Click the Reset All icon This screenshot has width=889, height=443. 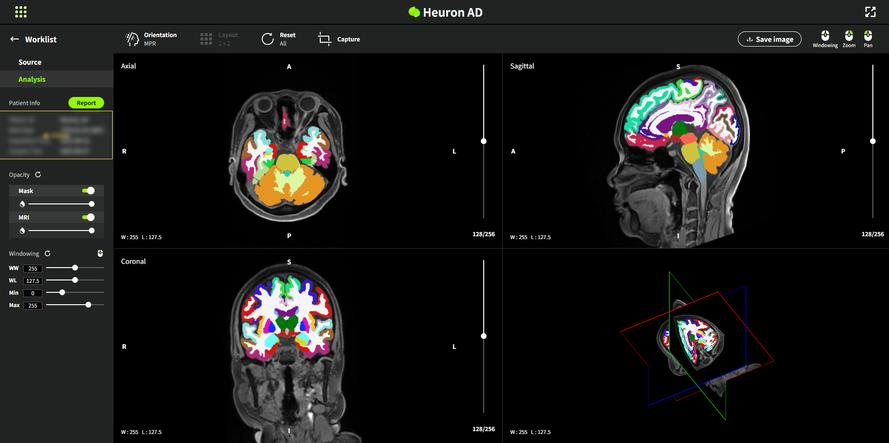click(x=267, y=39)
